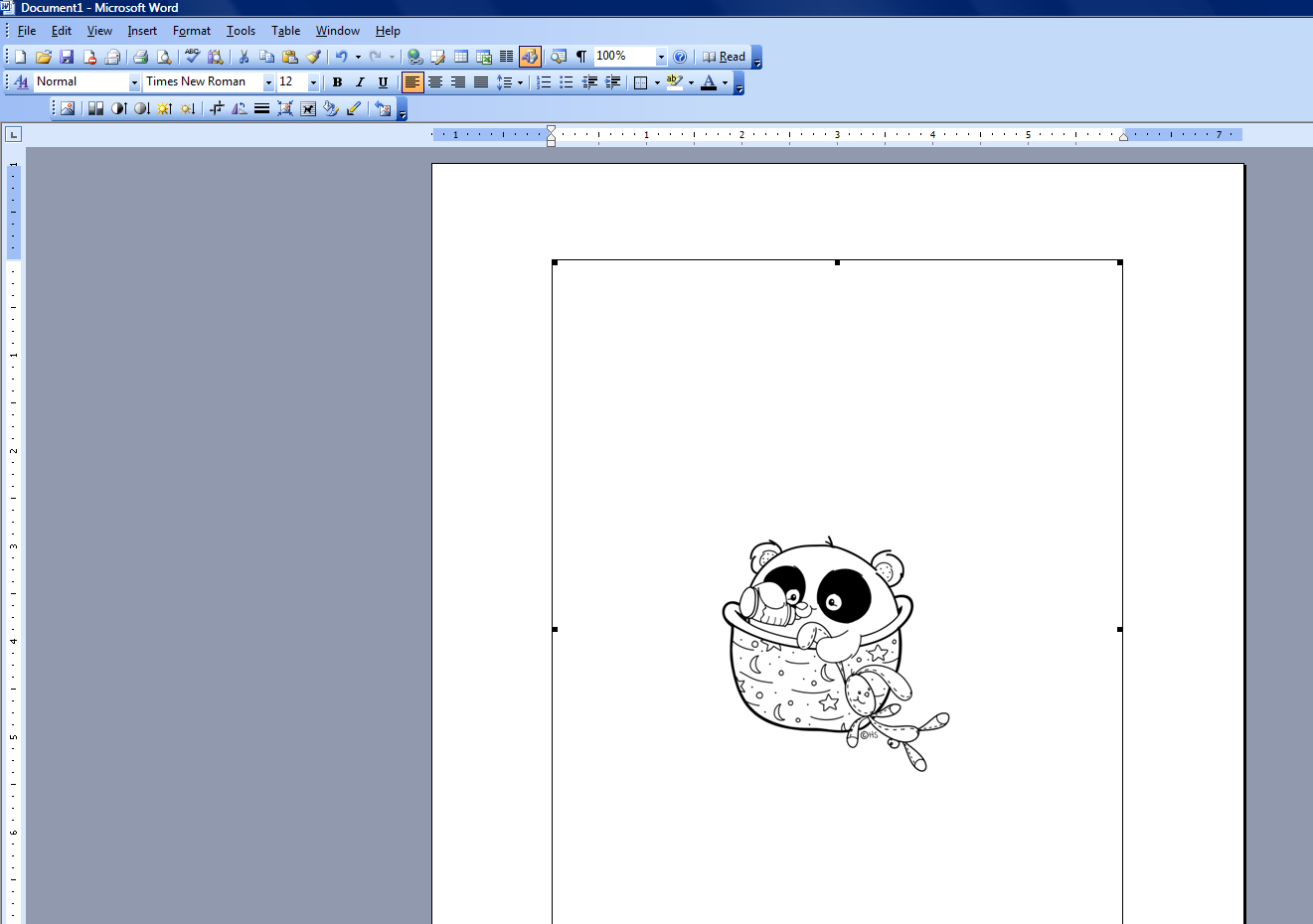Click the More Contrast icon
The height and width of the screenshot is (924, 1313).
click(x=117, y=108)
